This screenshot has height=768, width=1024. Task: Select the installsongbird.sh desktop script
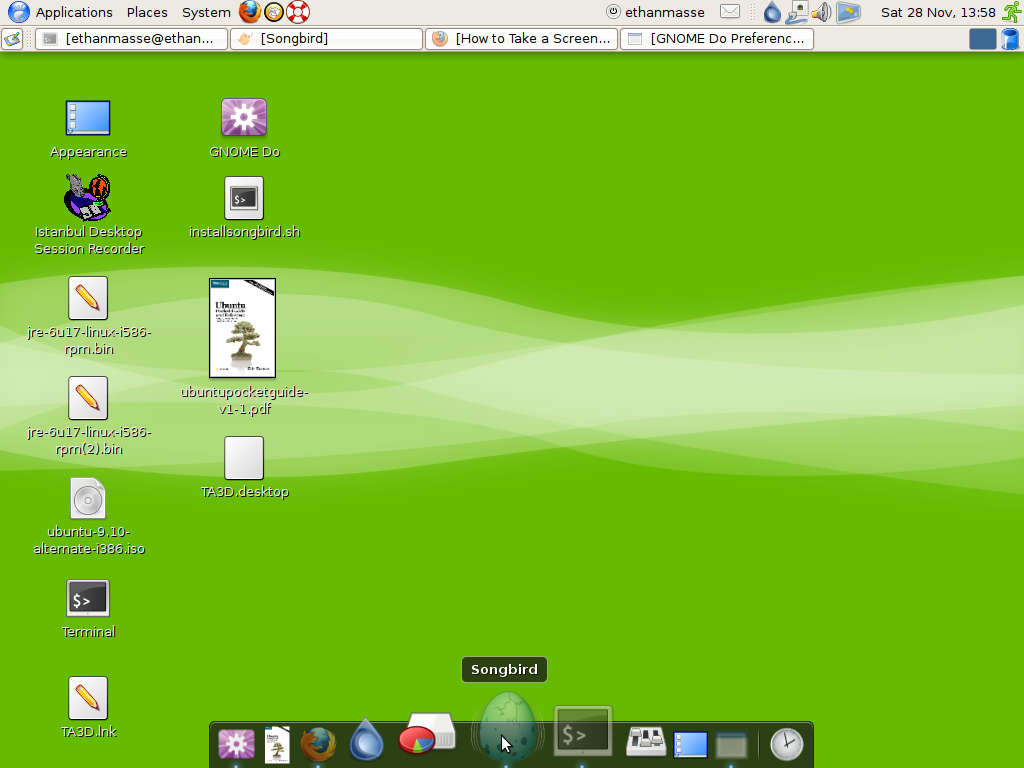(x=242, y=199)
